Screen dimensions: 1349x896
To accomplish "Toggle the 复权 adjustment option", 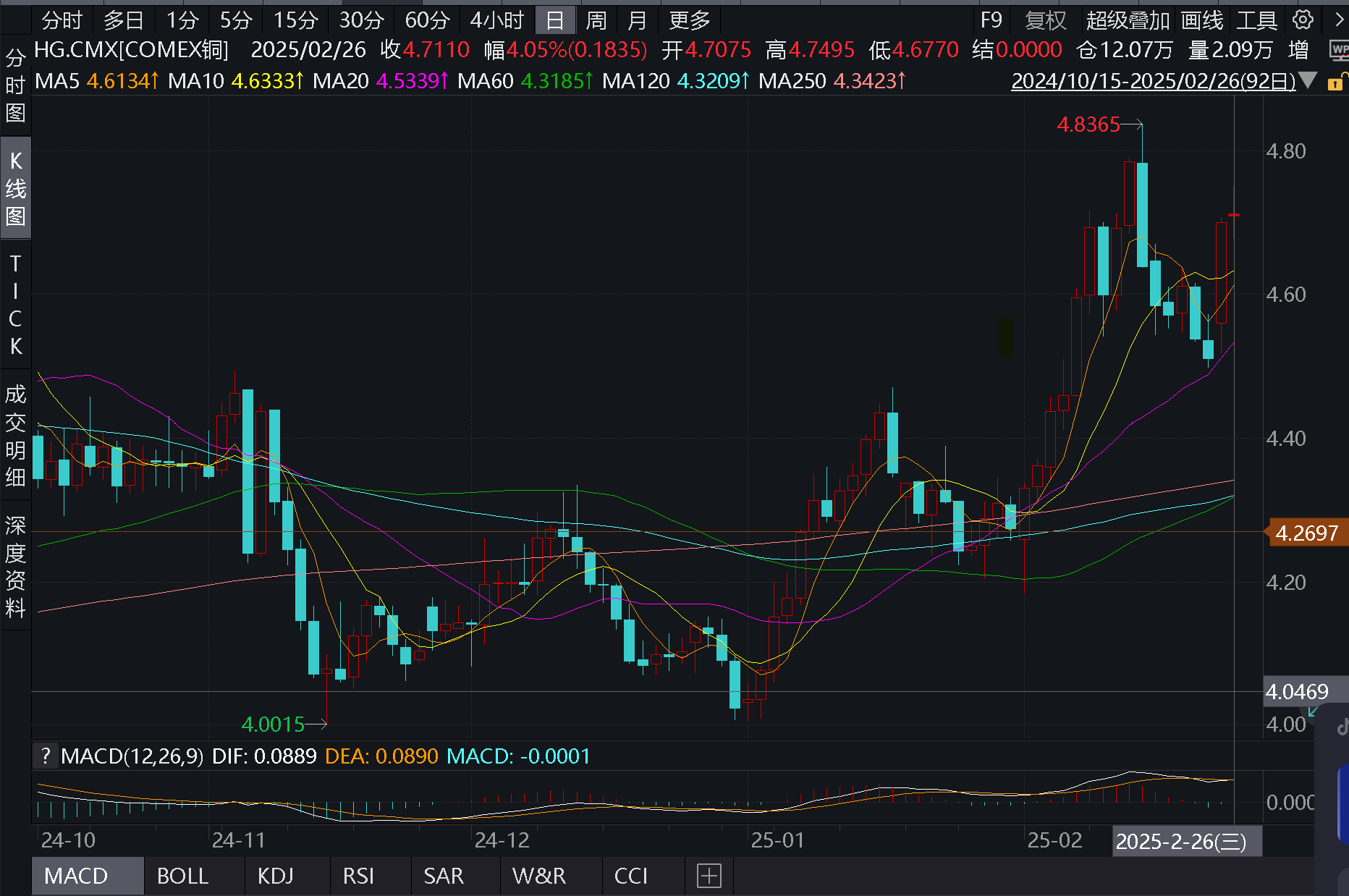I will 1046,20.
